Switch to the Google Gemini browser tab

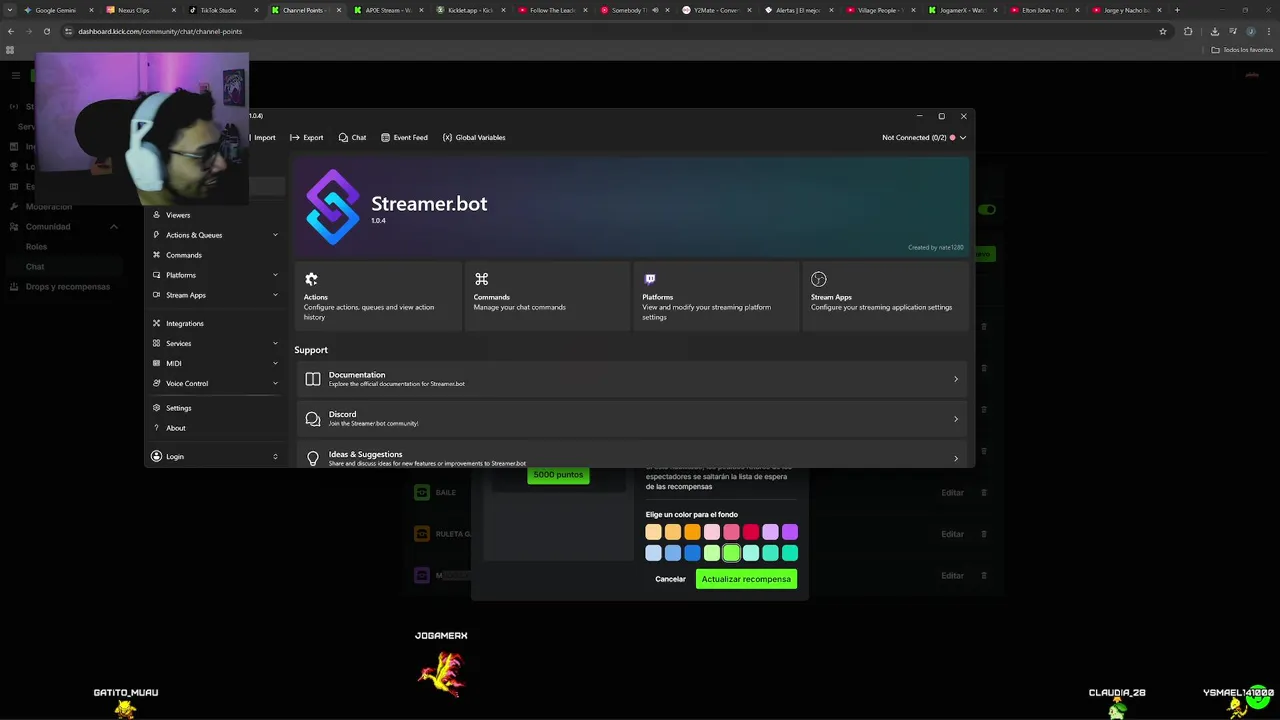pyautogui.click(x=55, y=10)
